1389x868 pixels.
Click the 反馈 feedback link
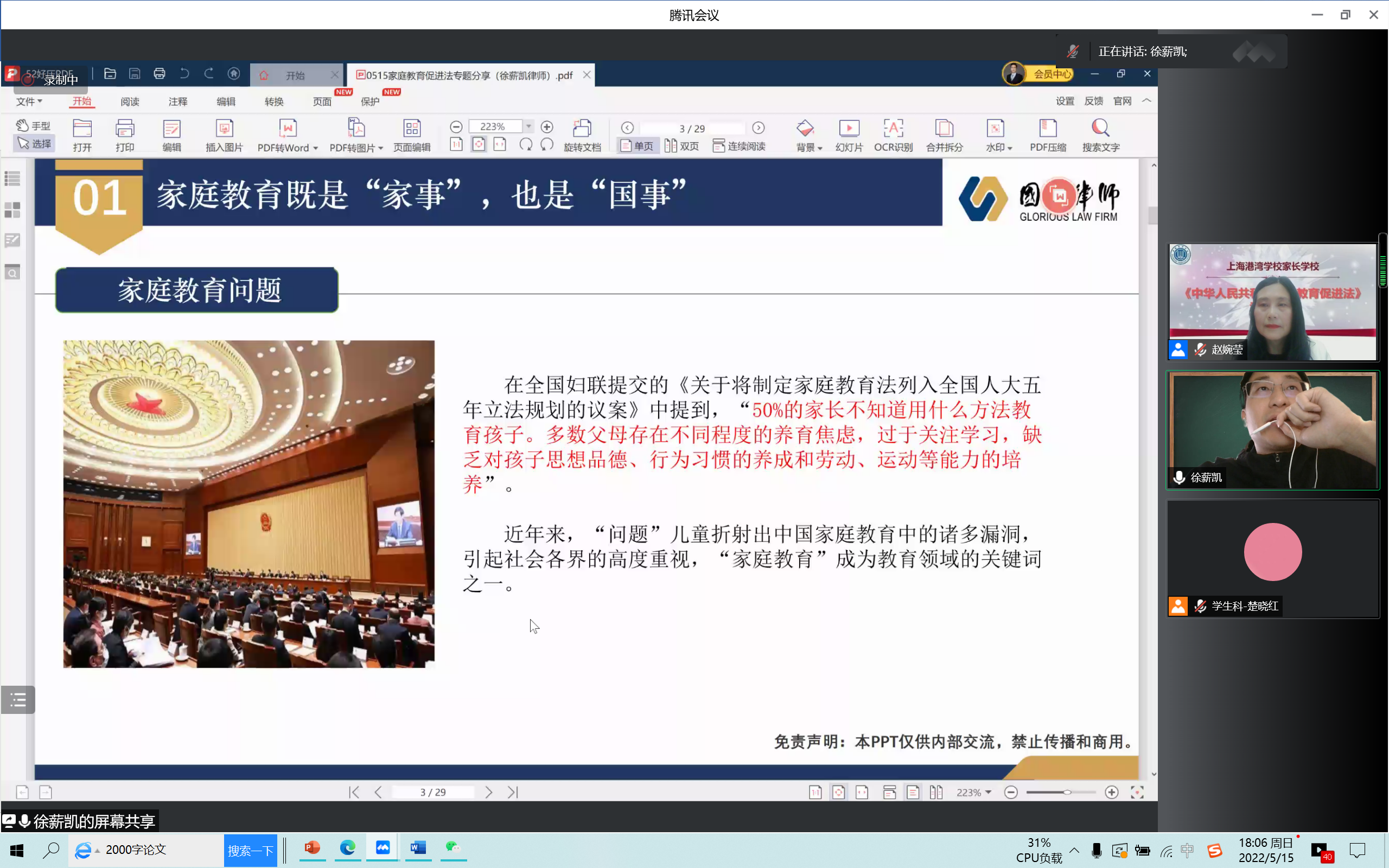coord(1093,101)
